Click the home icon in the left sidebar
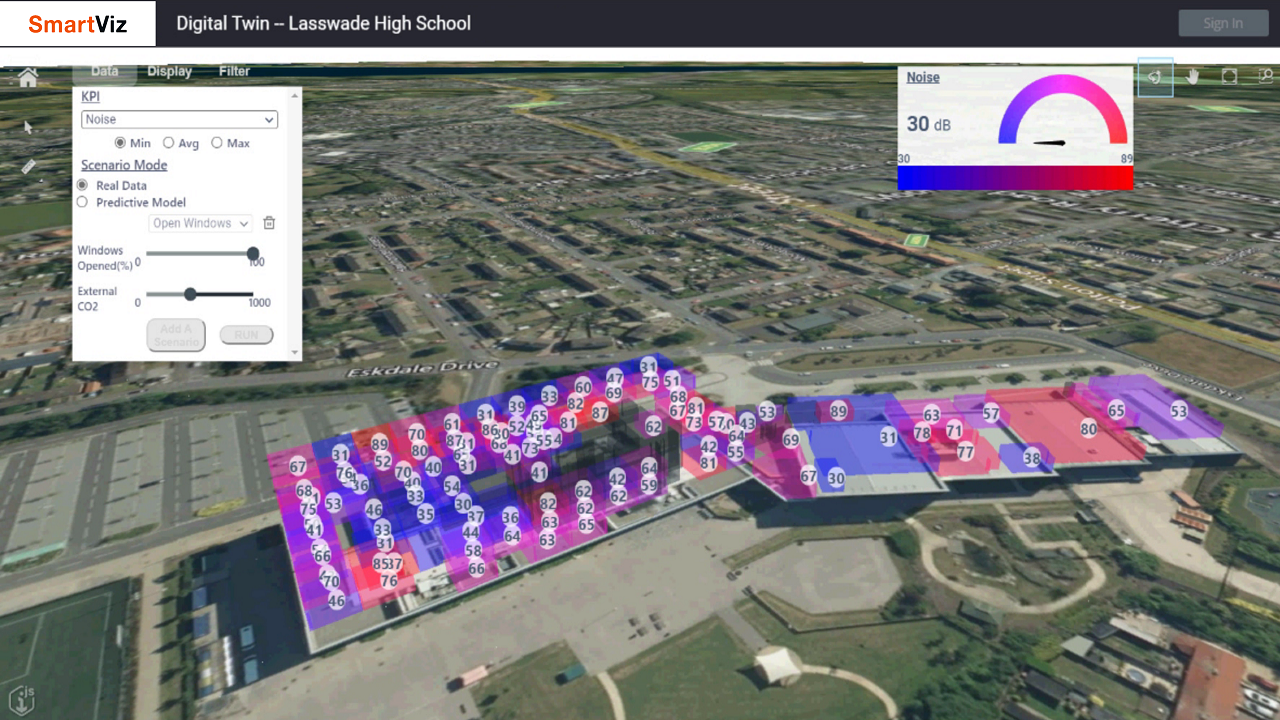This screenshot has width=1280, height=720. coord(27,76)
